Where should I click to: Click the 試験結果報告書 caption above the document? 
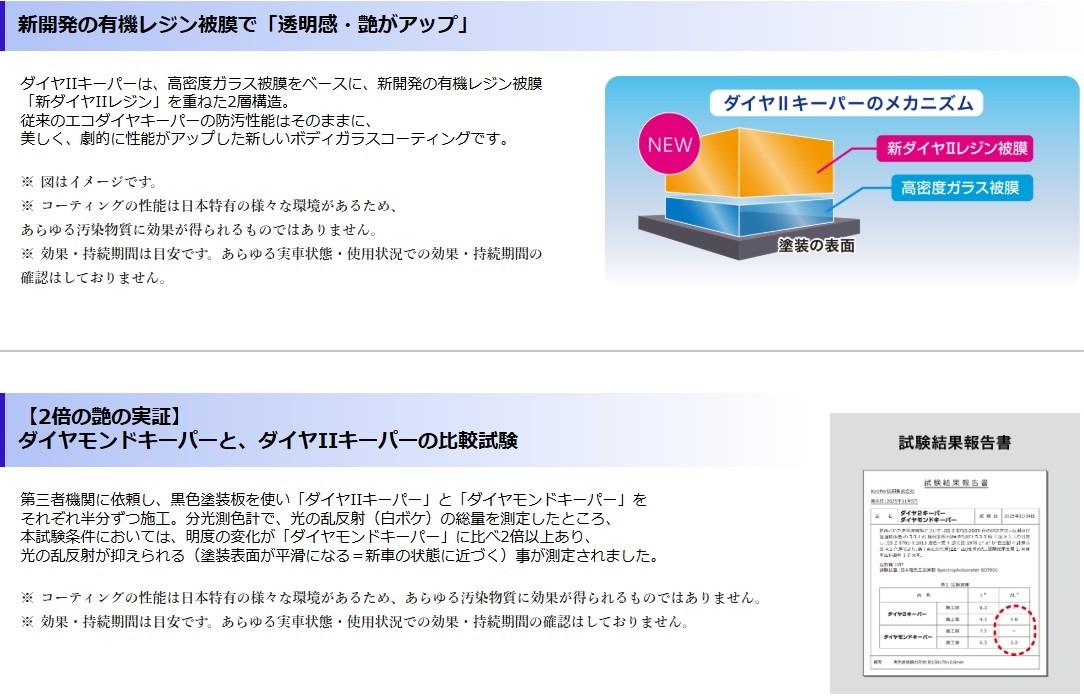955,443
